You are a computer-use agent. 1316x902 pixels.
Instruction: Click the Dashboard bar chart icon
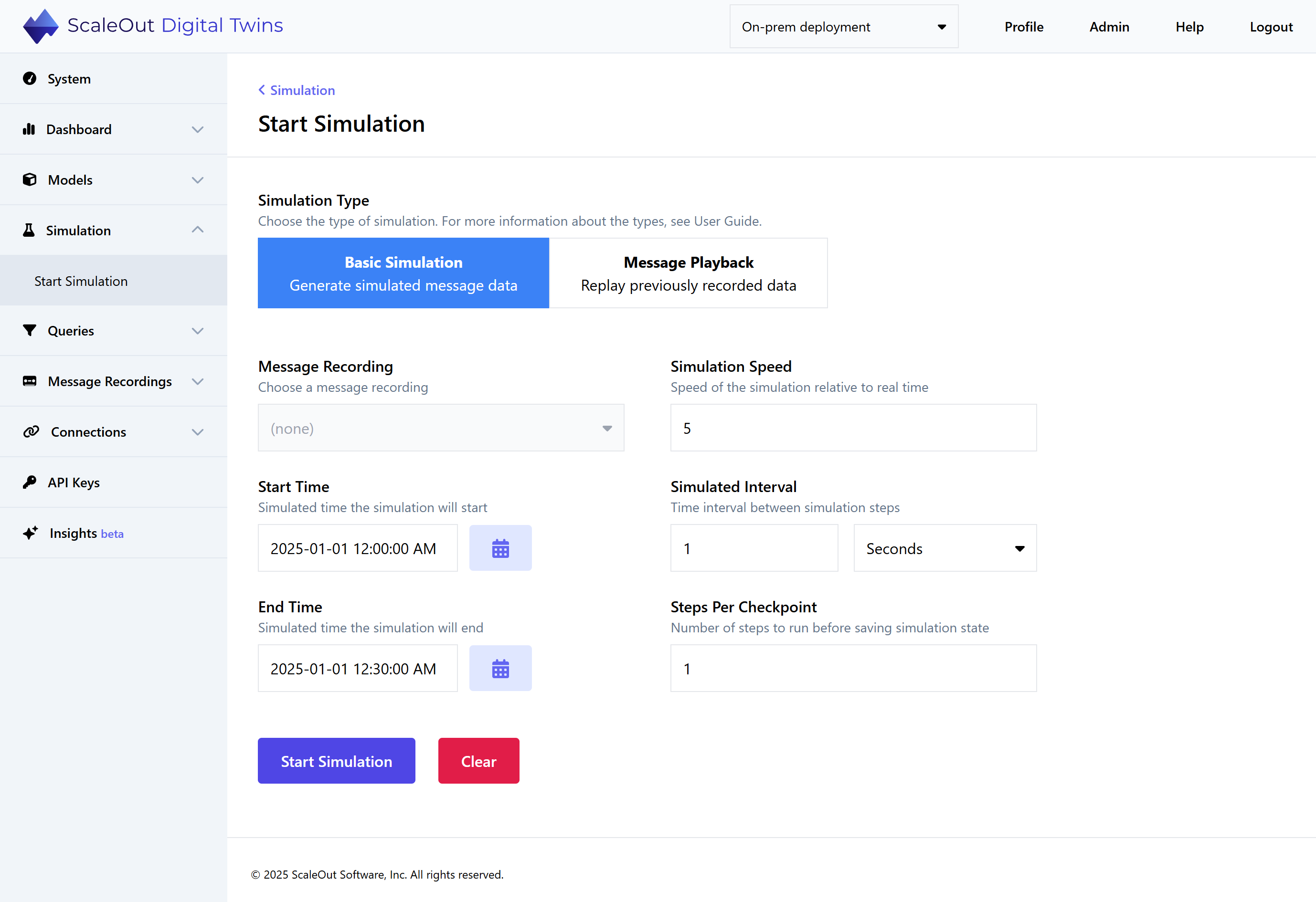pyautogui.click(x=29, y=129)
